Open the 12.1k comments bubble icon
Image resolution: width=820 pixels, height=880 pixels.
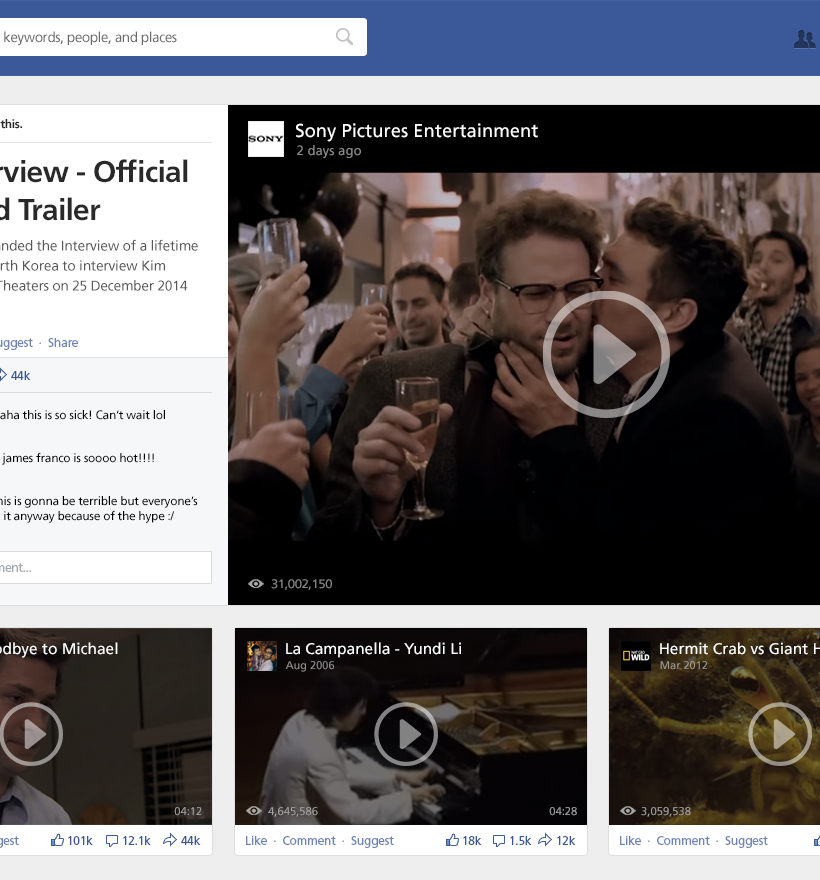click(x=112, y=841)
